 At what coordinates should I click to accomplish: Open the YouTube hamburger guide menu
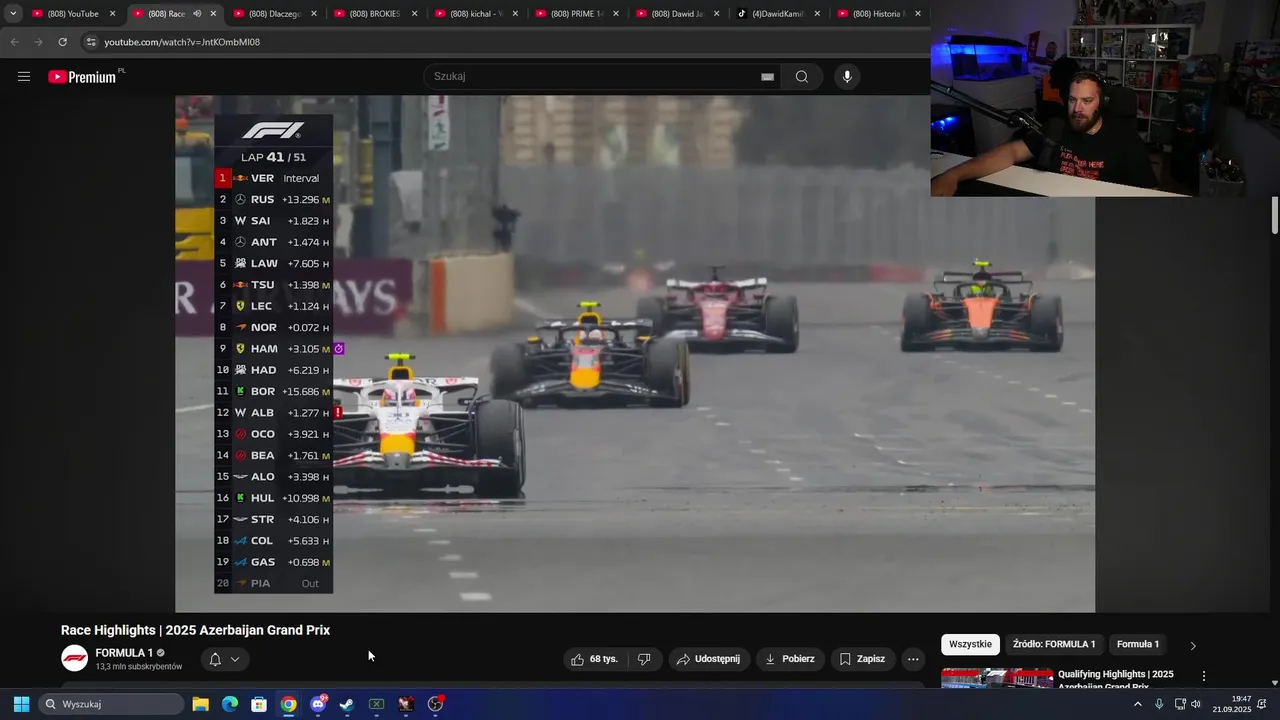point(24,77)
